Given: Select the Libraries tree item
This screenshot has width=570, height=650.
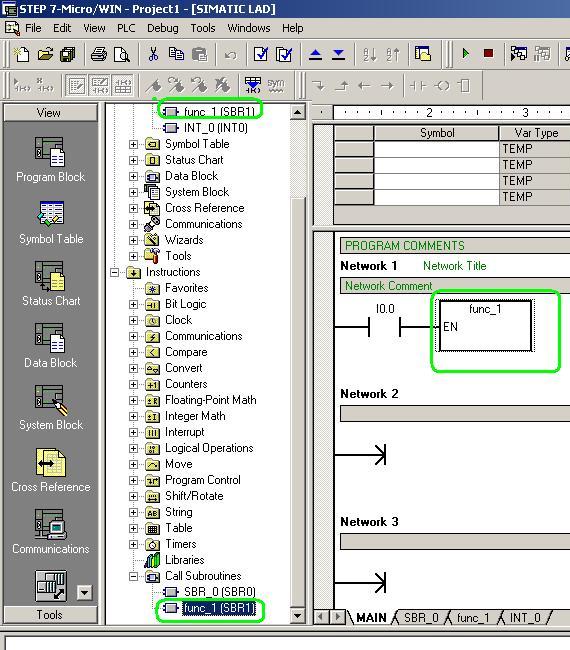Looking at the screenshot, I should pyautogui.click(x=184, y=560).
